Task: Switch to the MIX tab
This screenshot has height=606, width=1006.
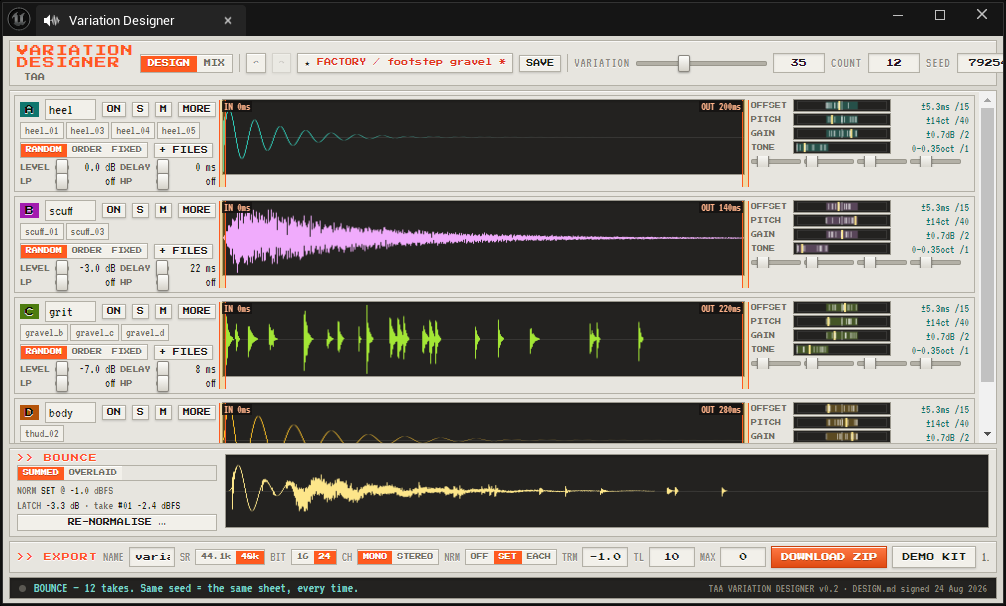Action: 214,63
